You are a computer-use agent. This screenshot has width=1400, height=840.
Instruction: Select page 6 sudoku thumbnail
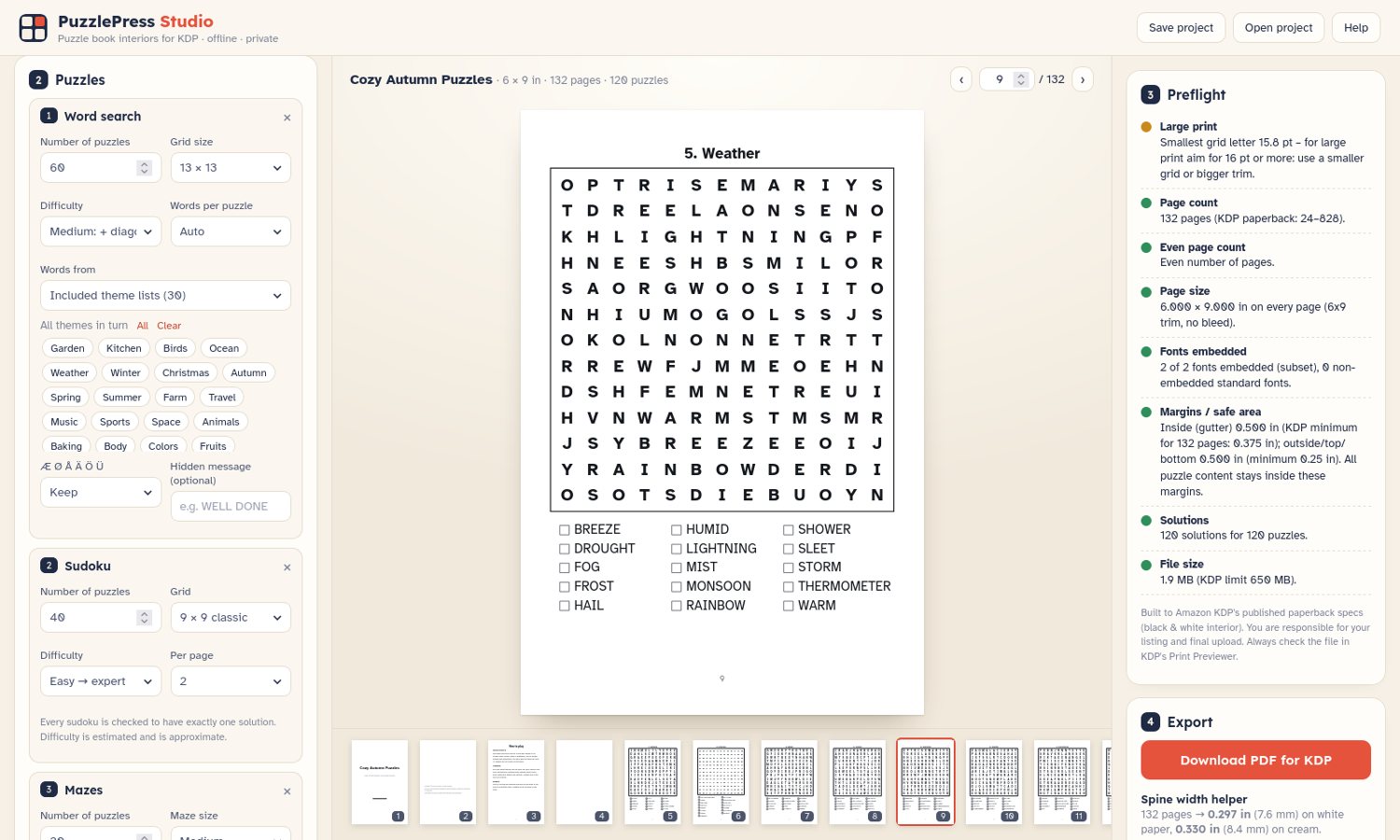click(721, 782)
